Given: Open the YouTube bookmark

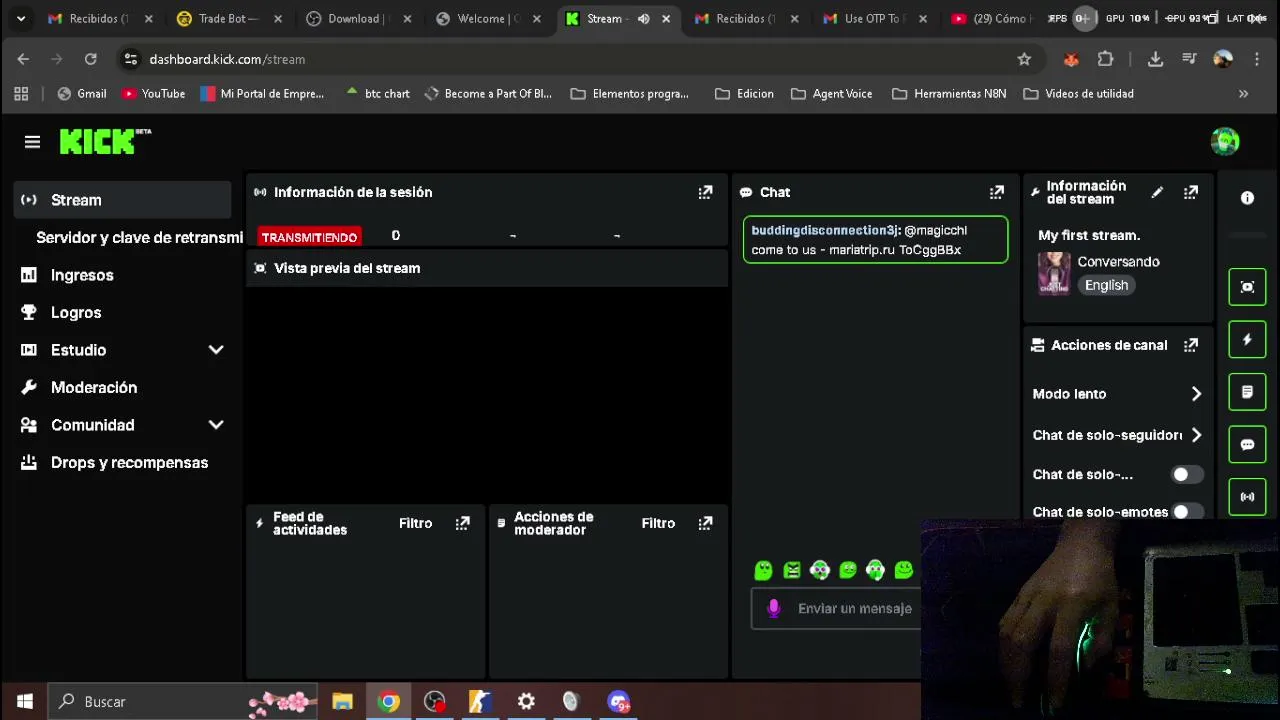Looking at the screenshot, I should click(153, 94).
